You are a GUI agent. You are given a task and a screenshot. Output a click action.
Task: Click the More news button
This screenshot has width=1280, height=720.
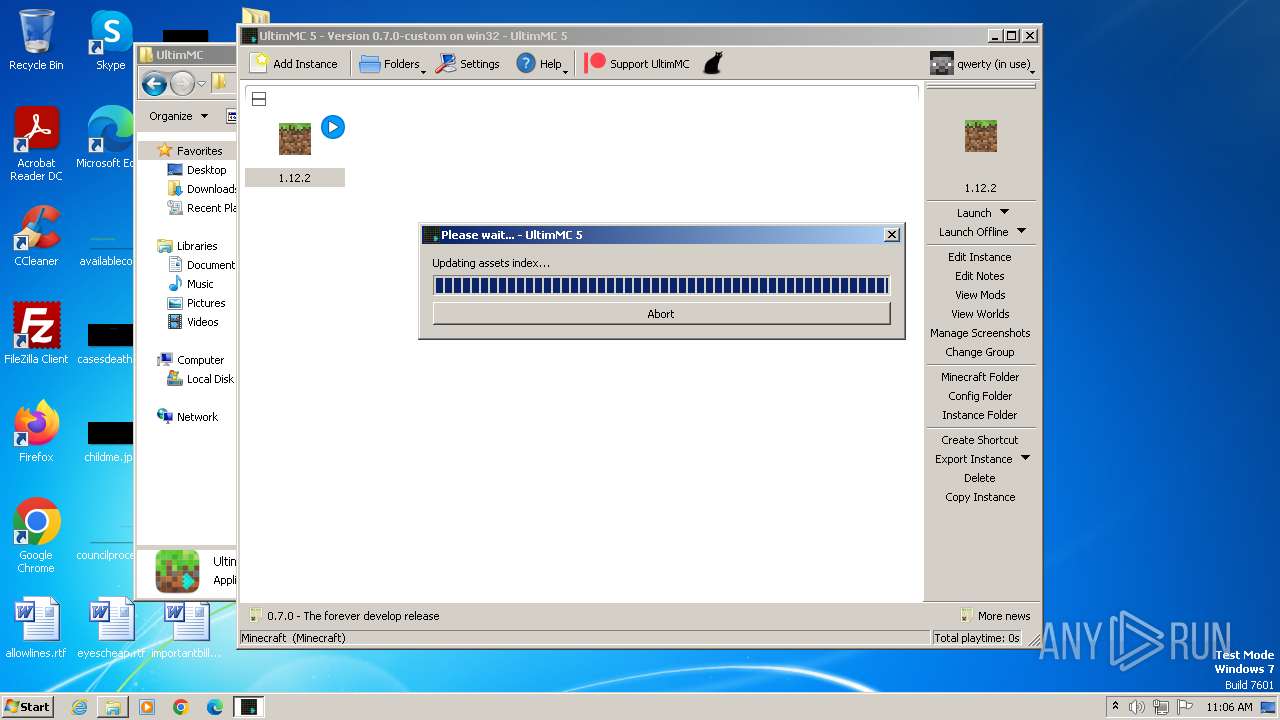click(995, 616)
